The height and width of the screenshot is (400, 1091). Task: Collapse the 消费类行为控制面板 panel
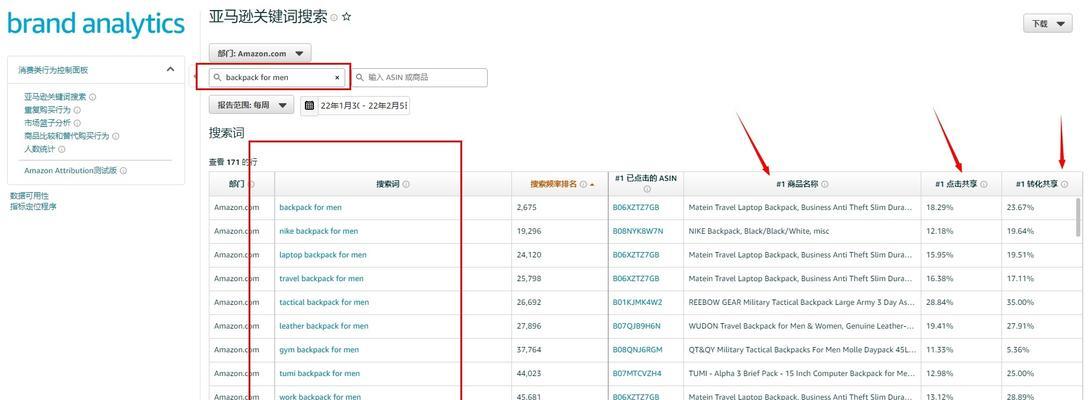[170, 70]
